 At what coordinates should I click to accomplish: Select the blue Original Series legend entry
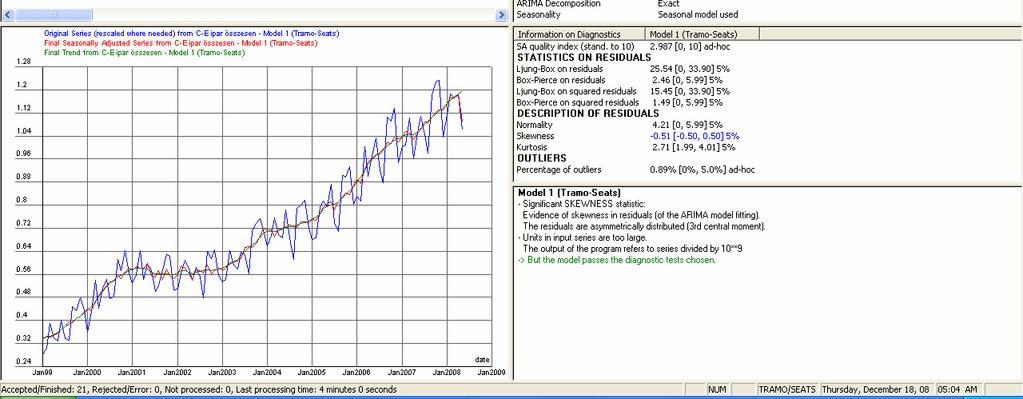pos(191,33)
